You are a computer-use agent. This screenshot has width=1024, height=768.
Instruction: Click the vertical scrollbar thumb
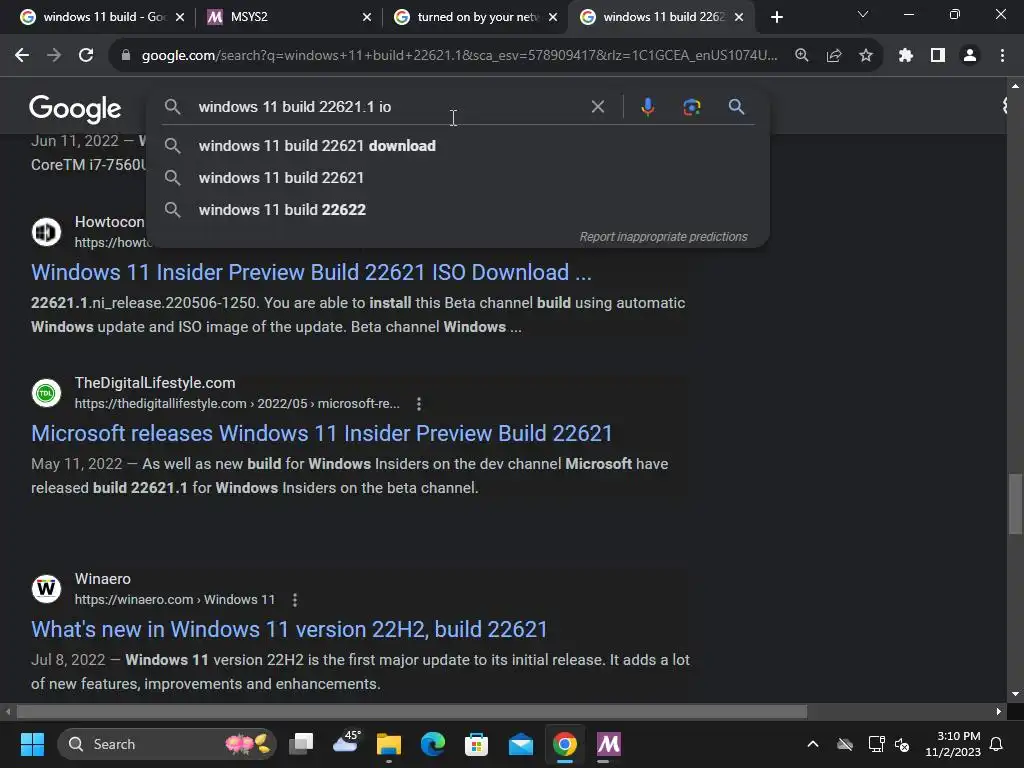coord(1015,504)
